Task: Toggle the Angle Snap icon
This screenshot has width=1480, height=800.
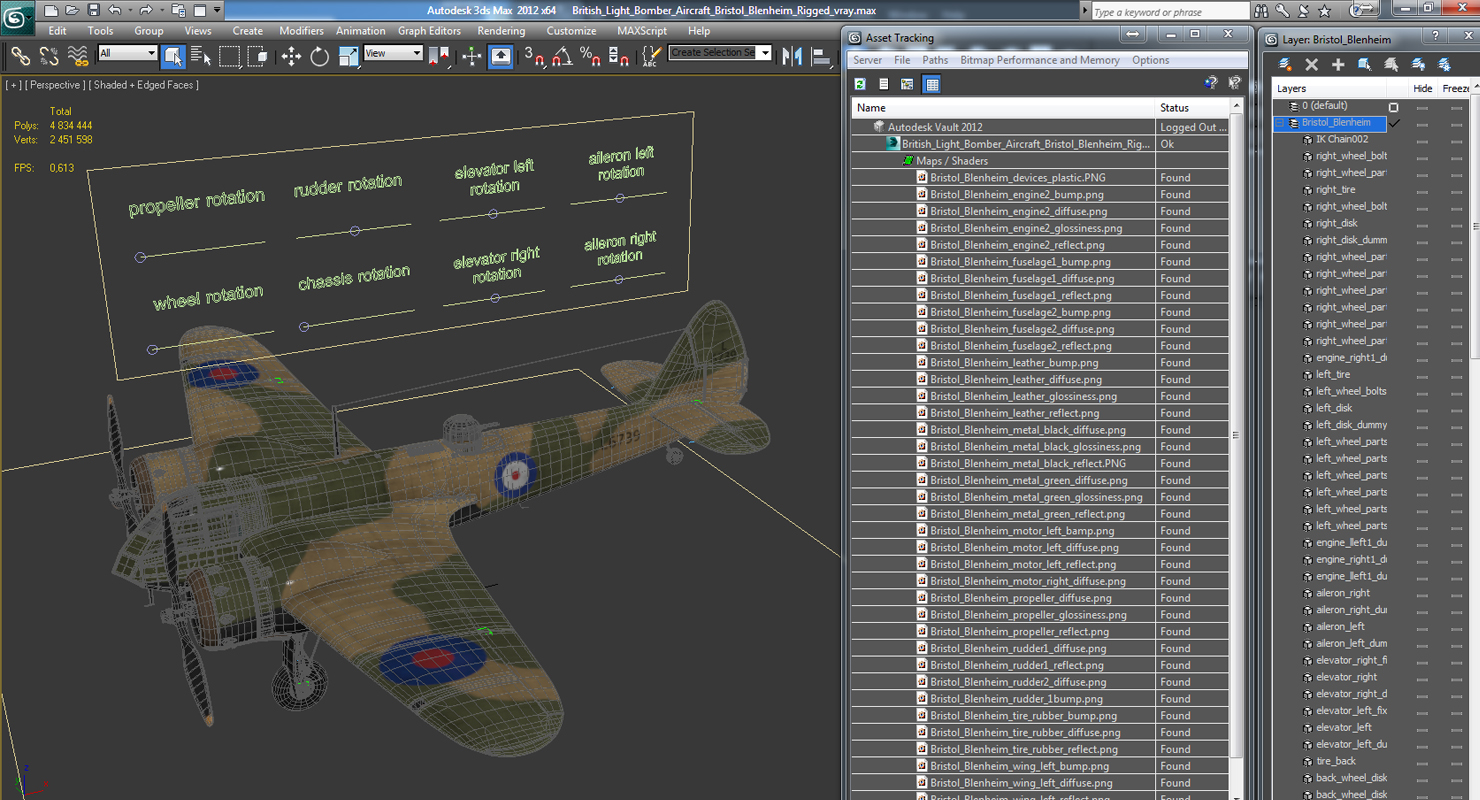Action: point(563,56)
